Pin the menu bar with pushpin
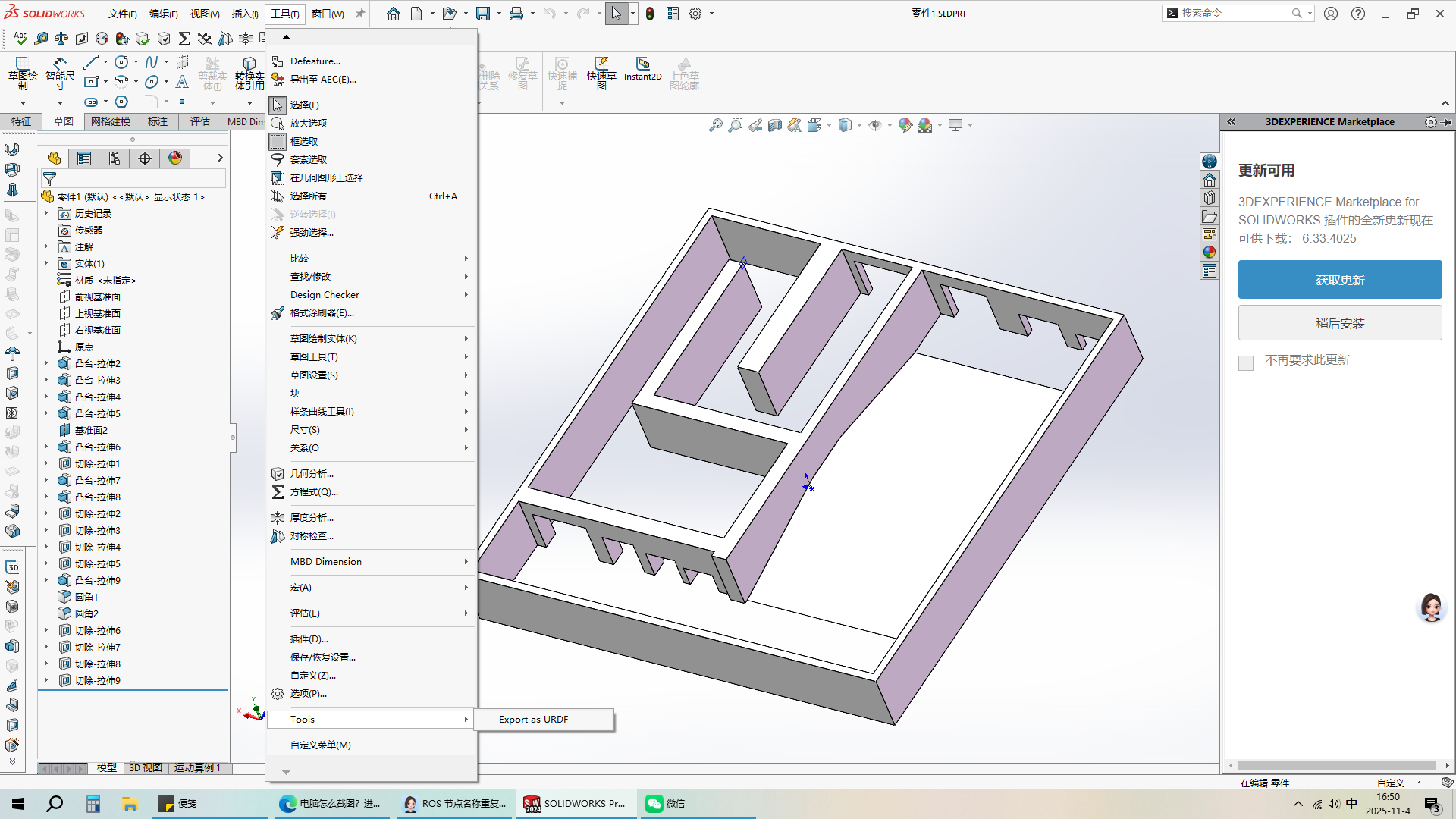This screenshot has height=819, width=1456. point(360,14)
